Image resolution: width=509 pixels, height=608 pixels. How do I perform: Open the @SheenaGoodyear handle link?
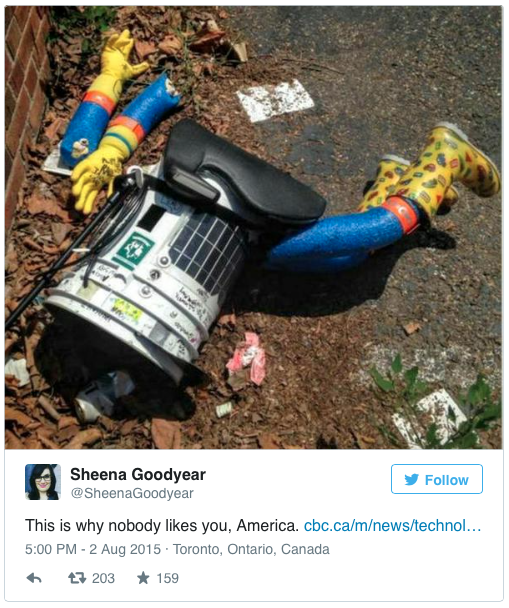click(x=132, y=493)
